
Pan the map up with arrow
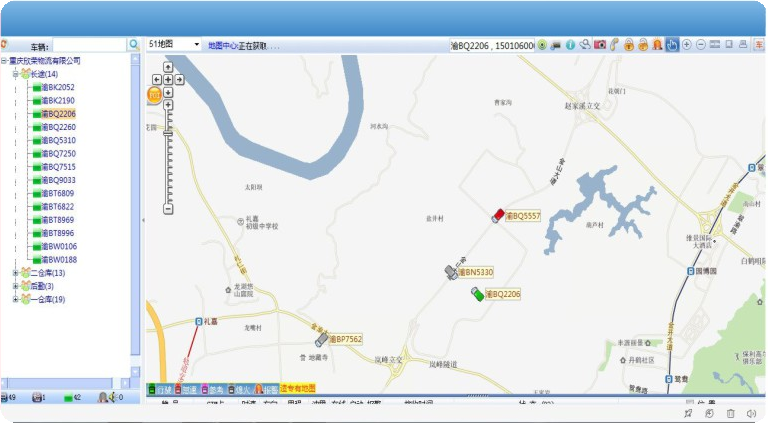coord(168,67)
